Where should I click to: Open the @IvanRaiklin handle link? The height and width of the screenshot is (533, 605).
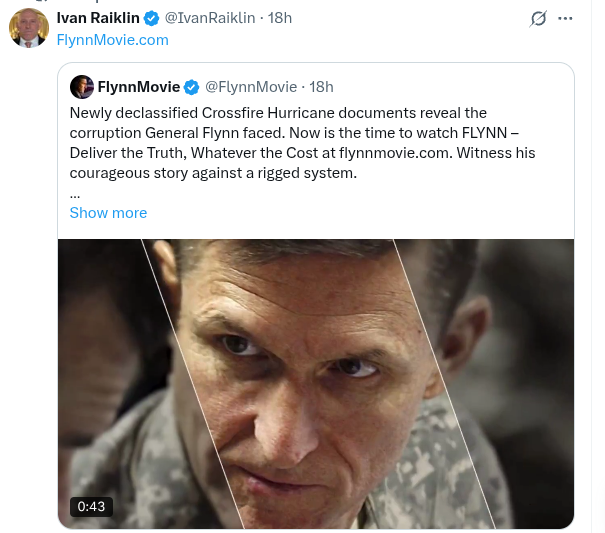(x=209, y=18)
